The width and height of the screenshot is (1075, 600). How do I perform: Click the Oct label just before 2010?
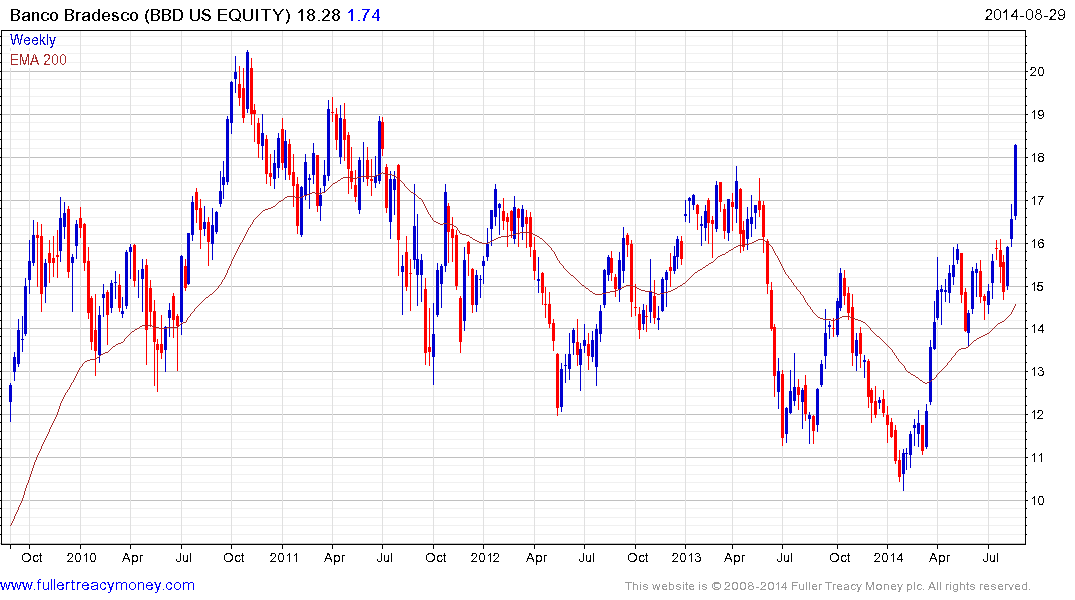(32, 557)
